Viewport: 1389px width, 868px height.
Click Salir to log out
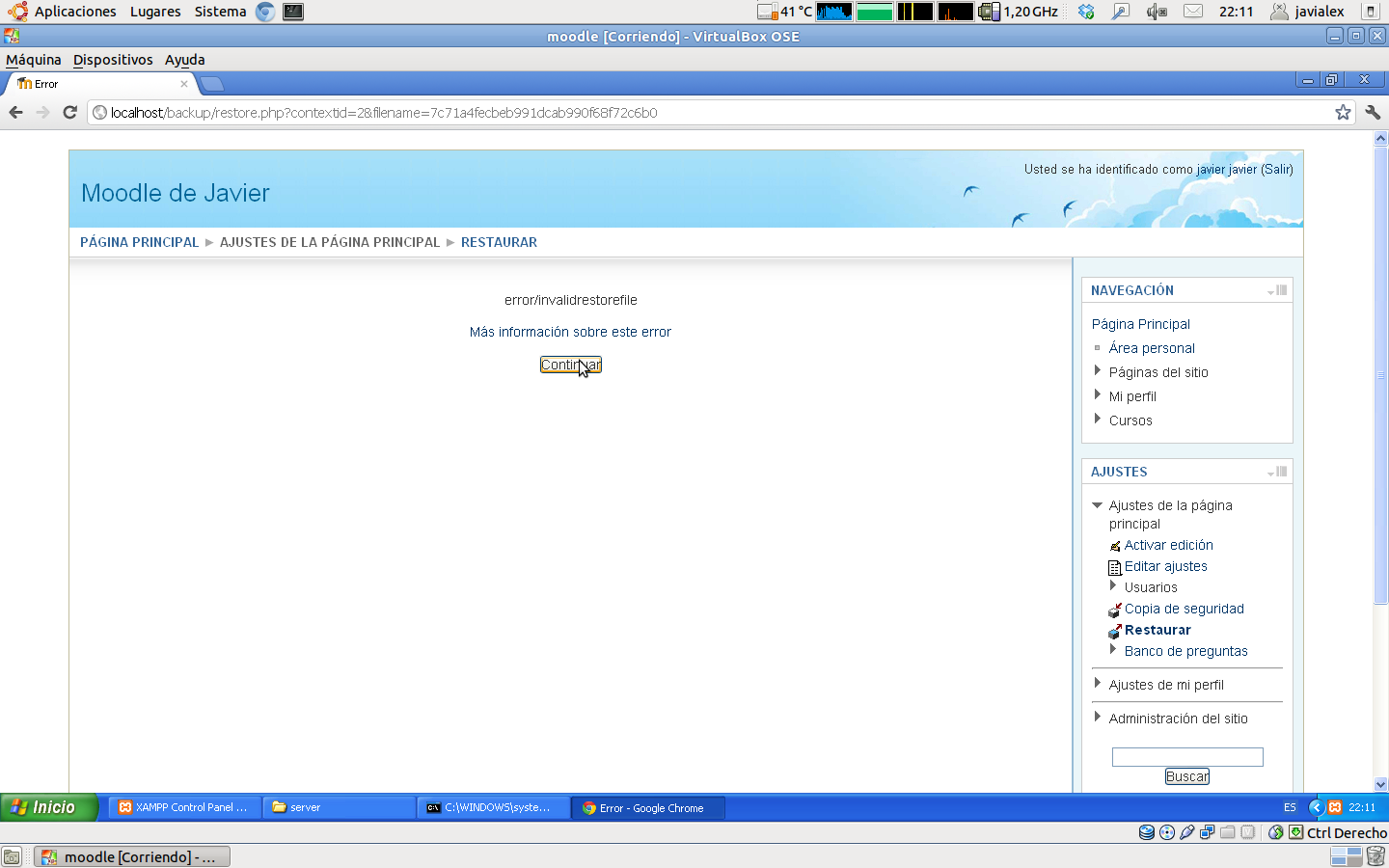click(1277, 169)
